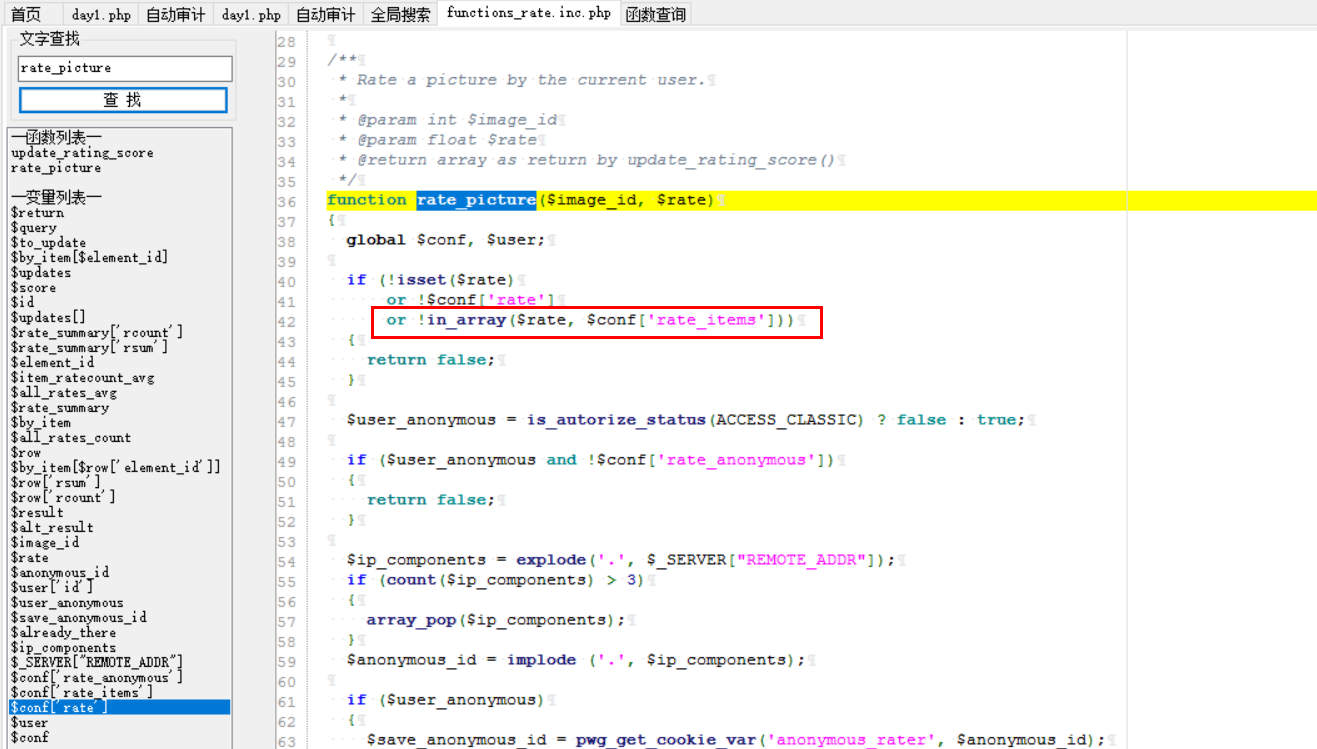Select $all_rates_count variable entry
This screenshot has width=1317, height=749.
[x=70, y=438]
